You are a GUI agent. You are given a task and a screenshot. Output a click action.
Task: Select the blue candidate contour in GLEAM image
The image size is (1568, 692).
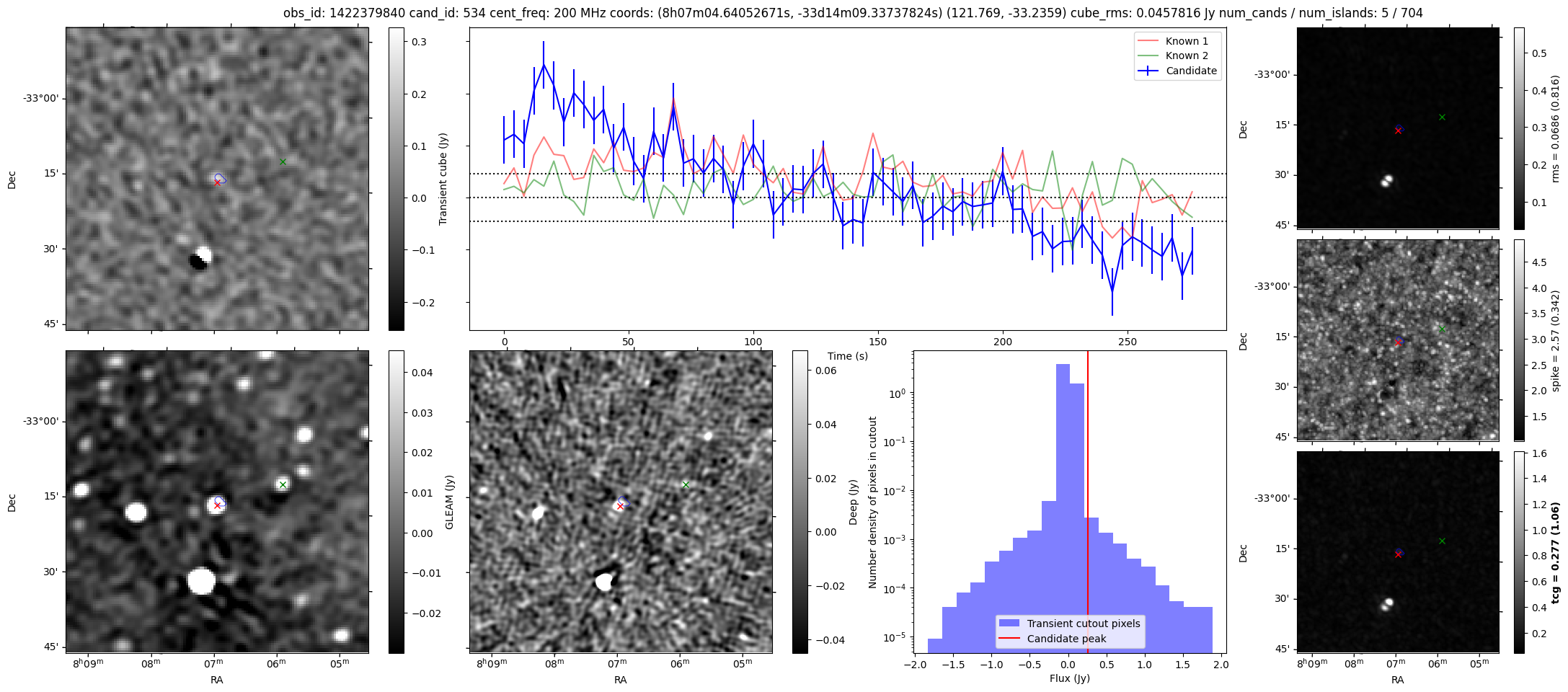coord(221,501)
